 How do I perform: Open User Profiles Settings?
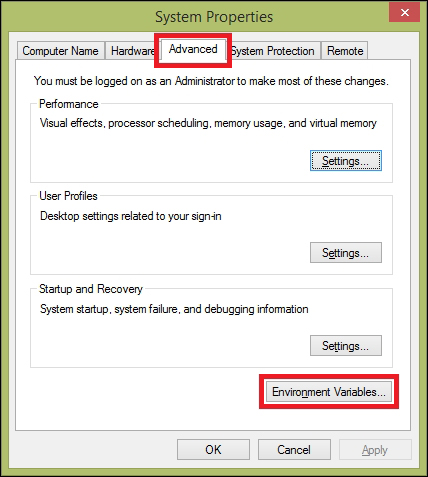[x=346, y=253]
